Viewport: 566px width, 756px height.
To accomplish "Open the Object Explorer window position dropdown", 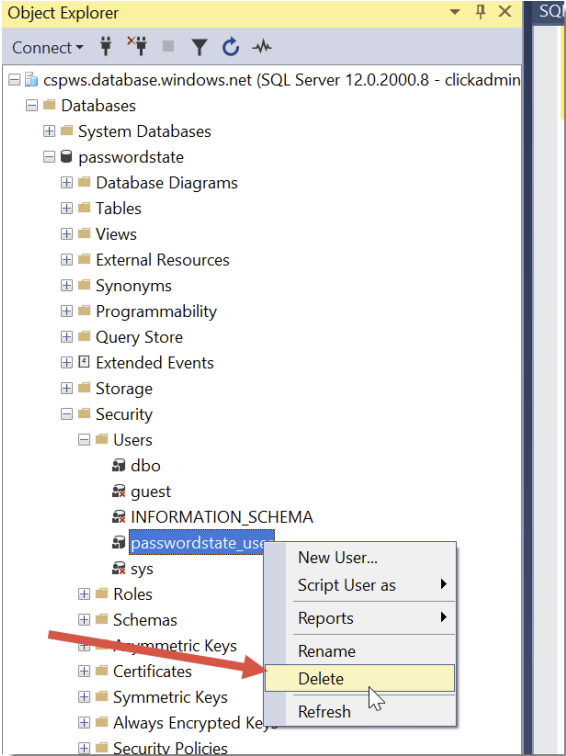I will [454, 12].
